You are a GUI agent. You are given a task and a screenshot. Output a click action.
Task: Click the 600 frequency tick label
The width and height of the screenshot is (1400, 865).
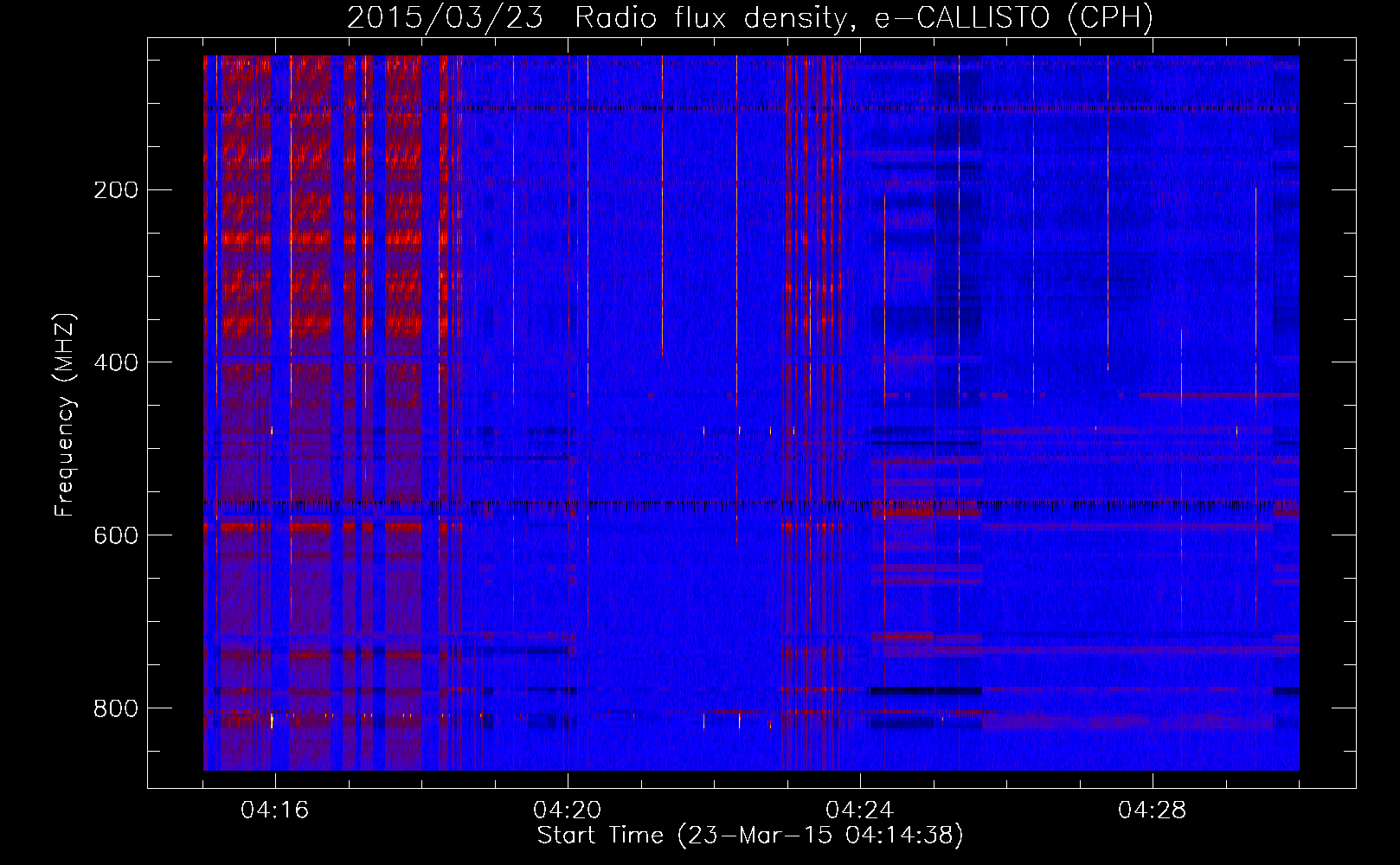click(x=116, y=536)
